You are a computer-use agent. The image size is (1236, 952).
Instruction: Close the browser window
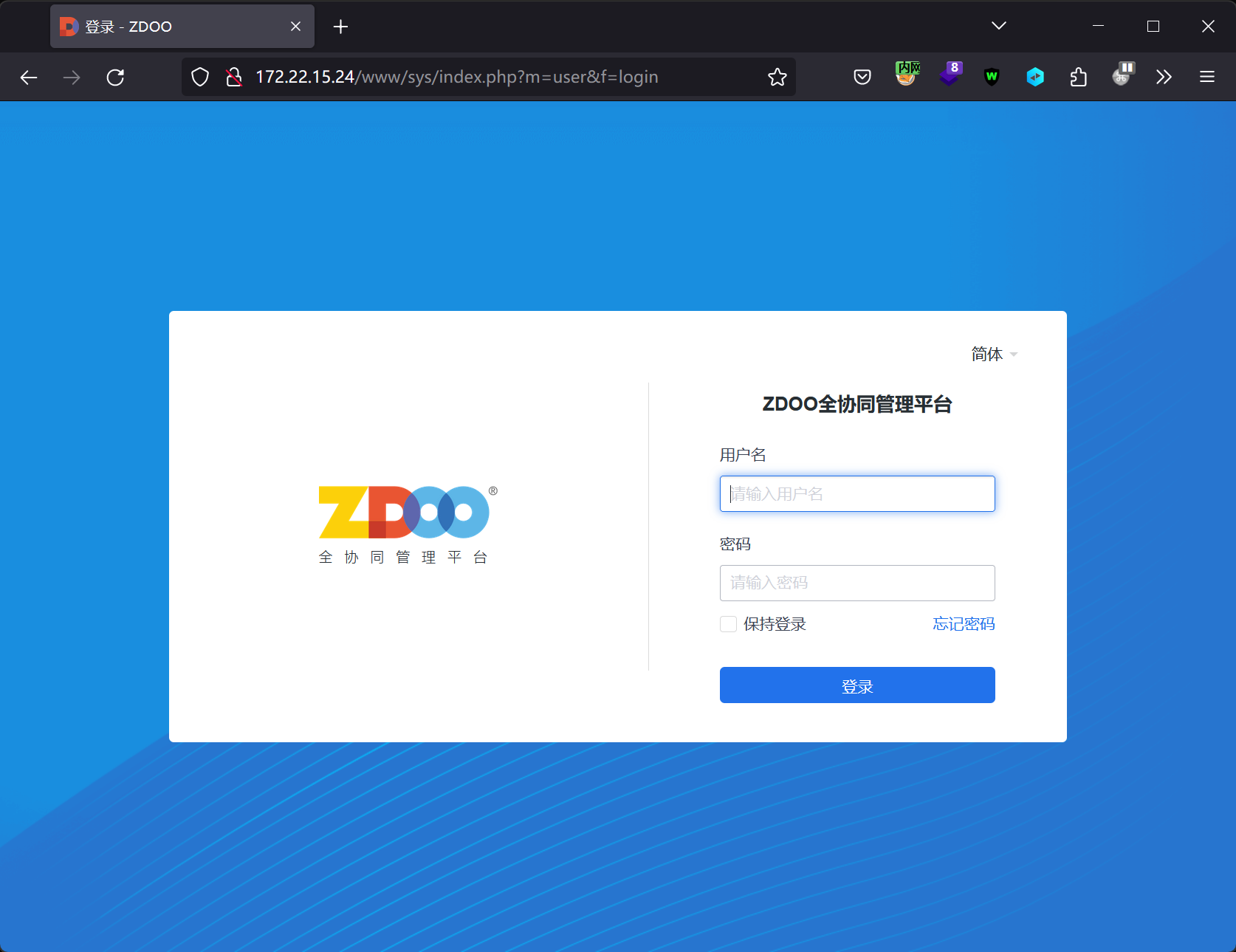coord(1208,26)
